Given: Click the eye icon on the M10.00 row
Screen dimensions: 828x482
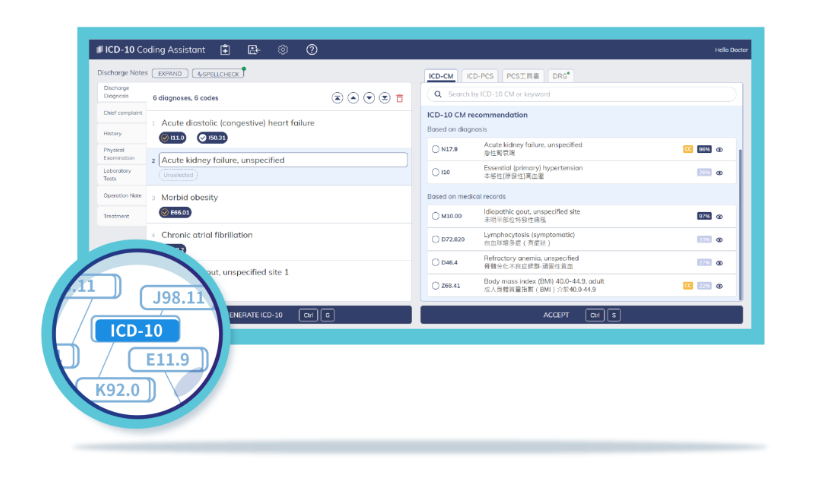Looking at the screenshot, I should 719,216.
